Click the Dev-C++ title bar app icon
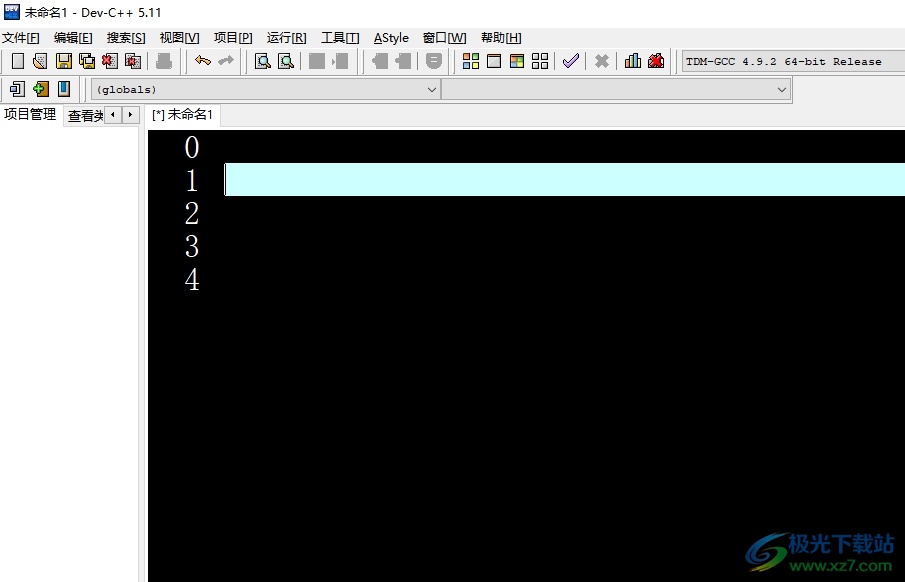Image resolution: width=905 pixels, height=582 pixels. click(12, 12)
